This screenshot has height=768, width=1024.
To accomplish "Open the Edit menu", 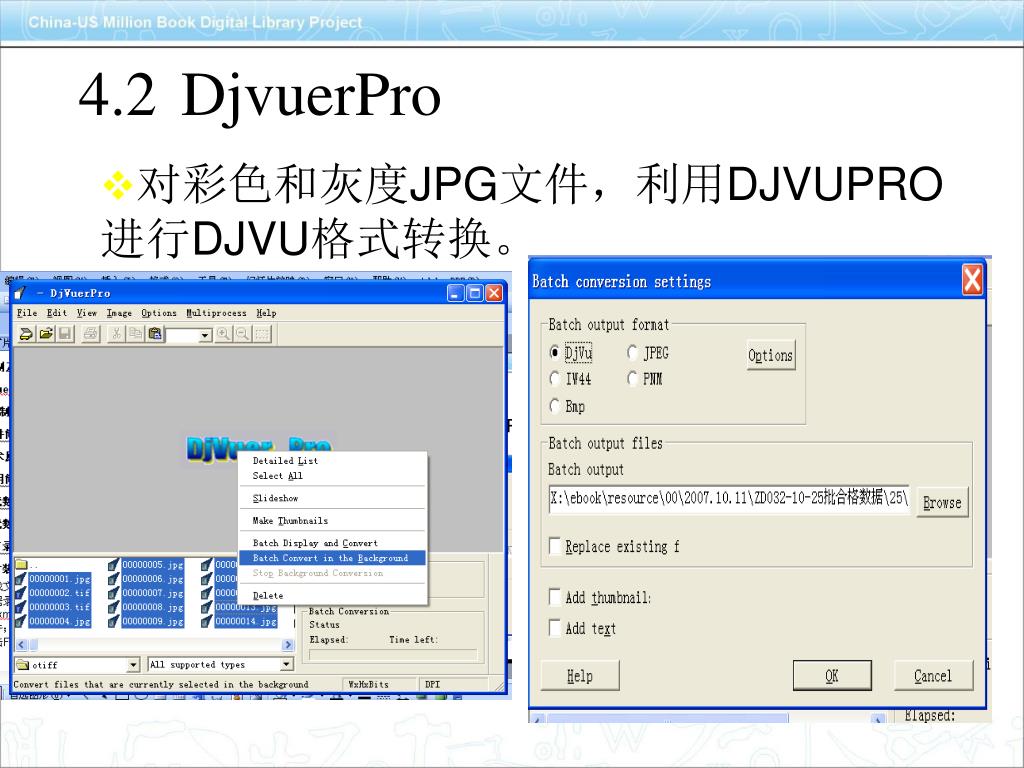I will tap(57, 313).
